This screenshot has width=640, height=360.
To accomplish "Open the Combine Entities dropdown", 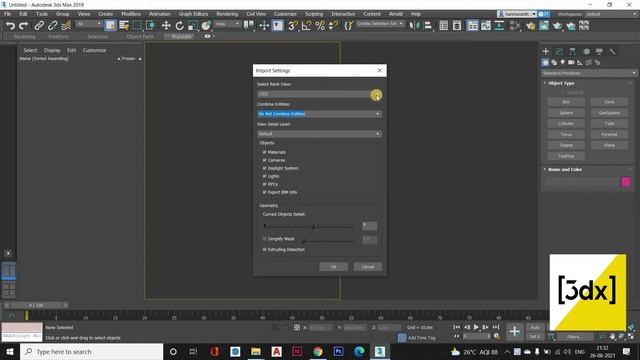I will (319, 114).
